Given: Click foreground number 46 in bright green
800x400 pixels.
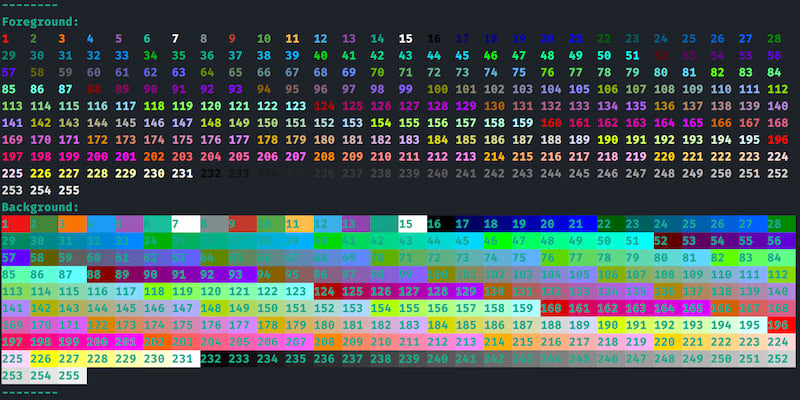Looking at the screenshot, I should click(x=490, y=56).
